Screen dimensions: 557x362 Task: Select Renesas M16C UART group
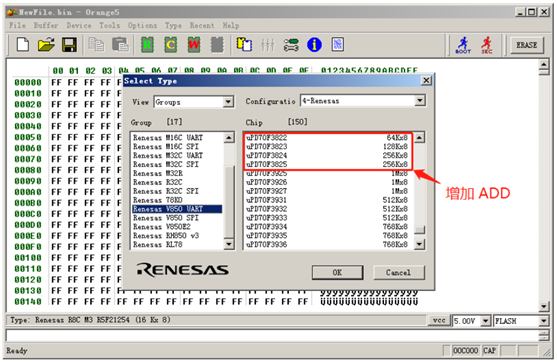point(177,137)
